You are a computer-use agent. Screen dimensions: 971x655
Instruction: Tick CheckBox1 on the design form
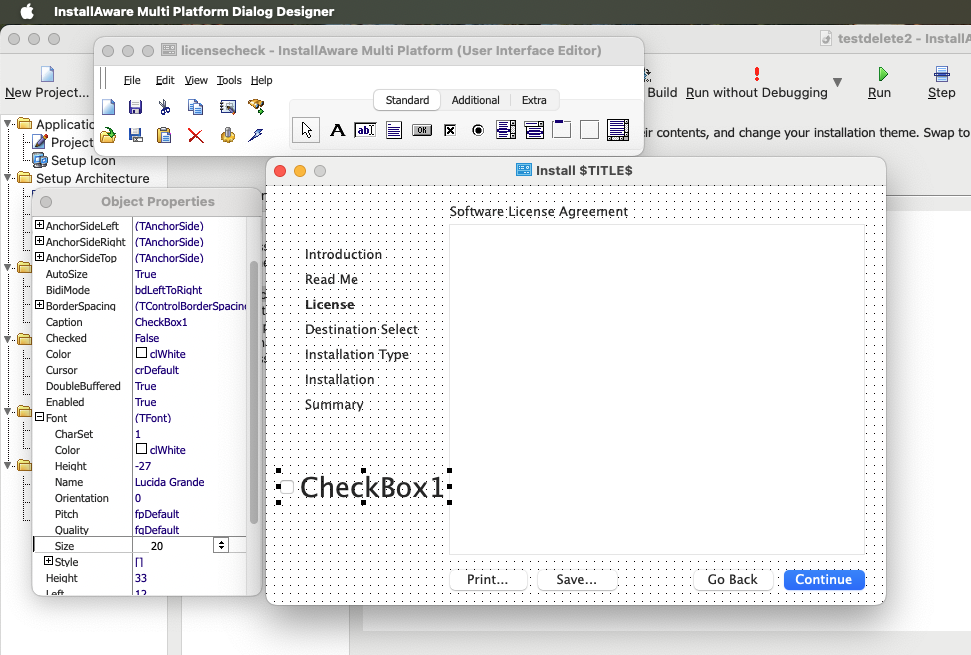[x=287, y=487]
